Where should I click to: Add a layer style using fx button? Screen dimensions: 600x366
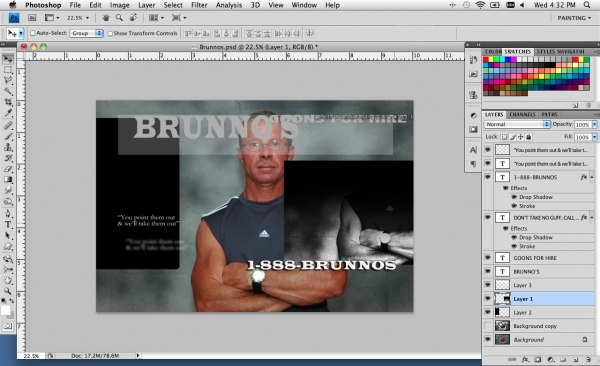click(525, 359)
